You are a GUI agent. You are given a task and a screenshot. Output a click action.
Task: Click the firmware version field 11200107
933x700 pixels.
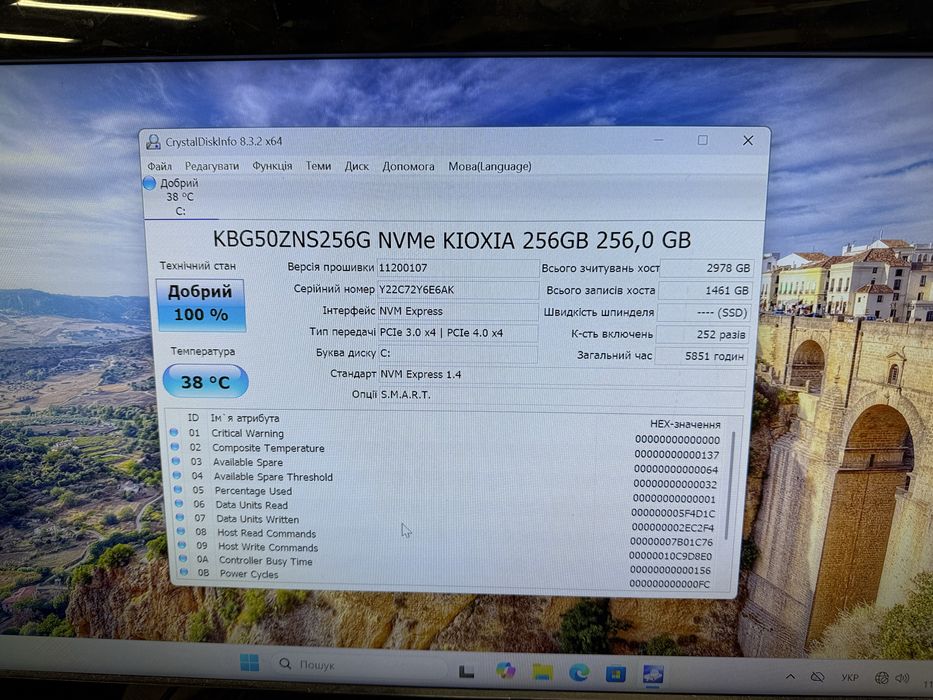click(x=458, y=268)
